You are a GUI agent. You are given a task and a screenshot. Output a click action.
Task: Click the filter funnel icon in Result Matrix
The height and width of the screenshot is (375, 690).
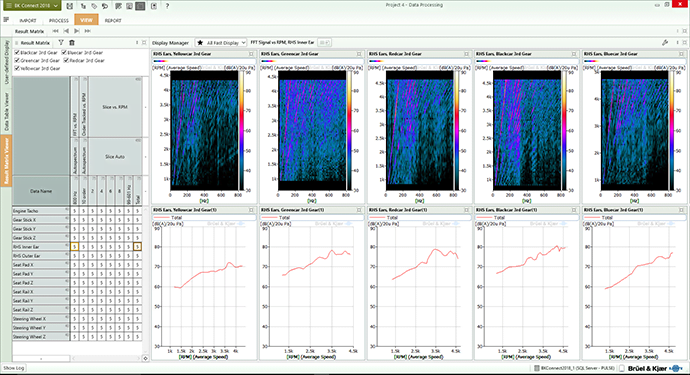61,43
